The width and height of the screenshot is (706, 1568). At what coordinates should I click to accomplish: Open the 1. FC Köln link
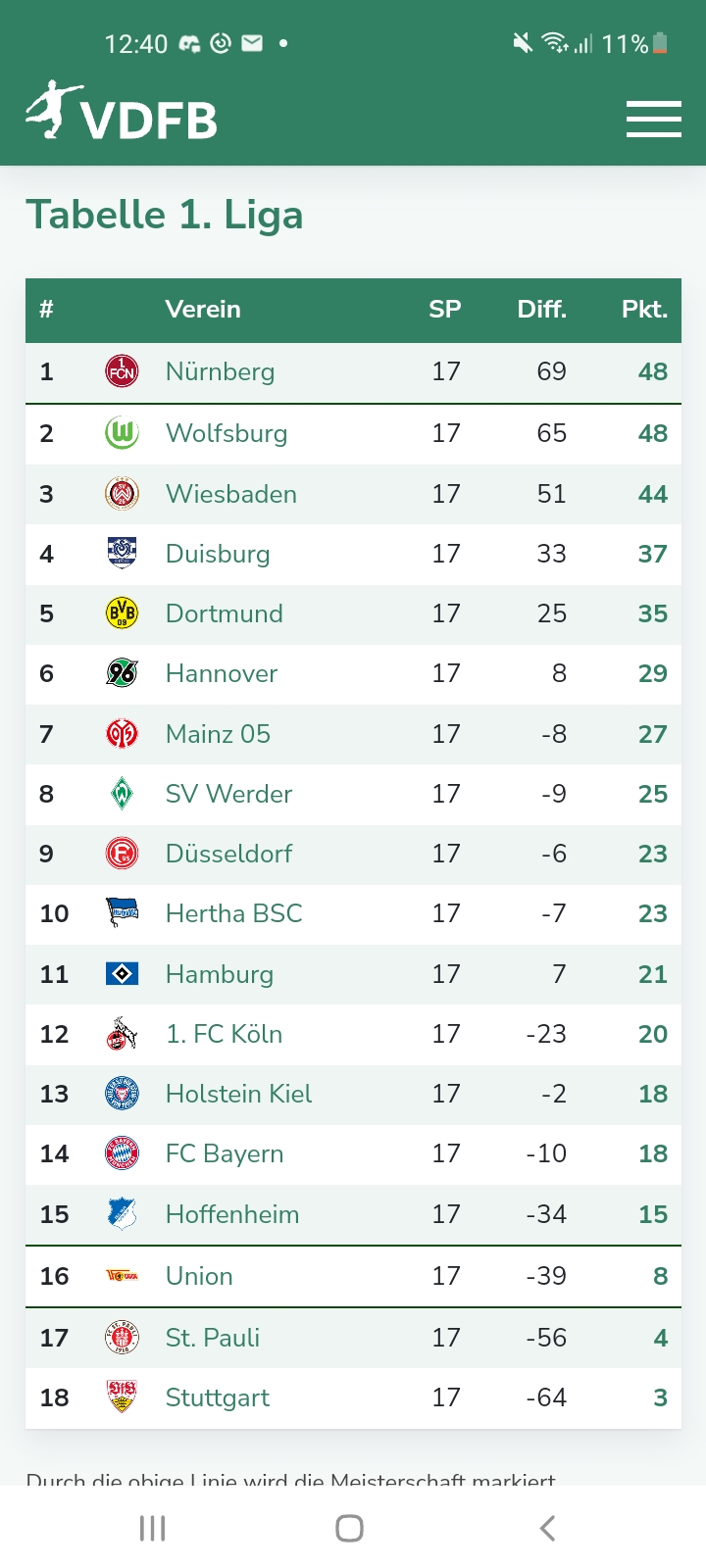[224, 1034]
